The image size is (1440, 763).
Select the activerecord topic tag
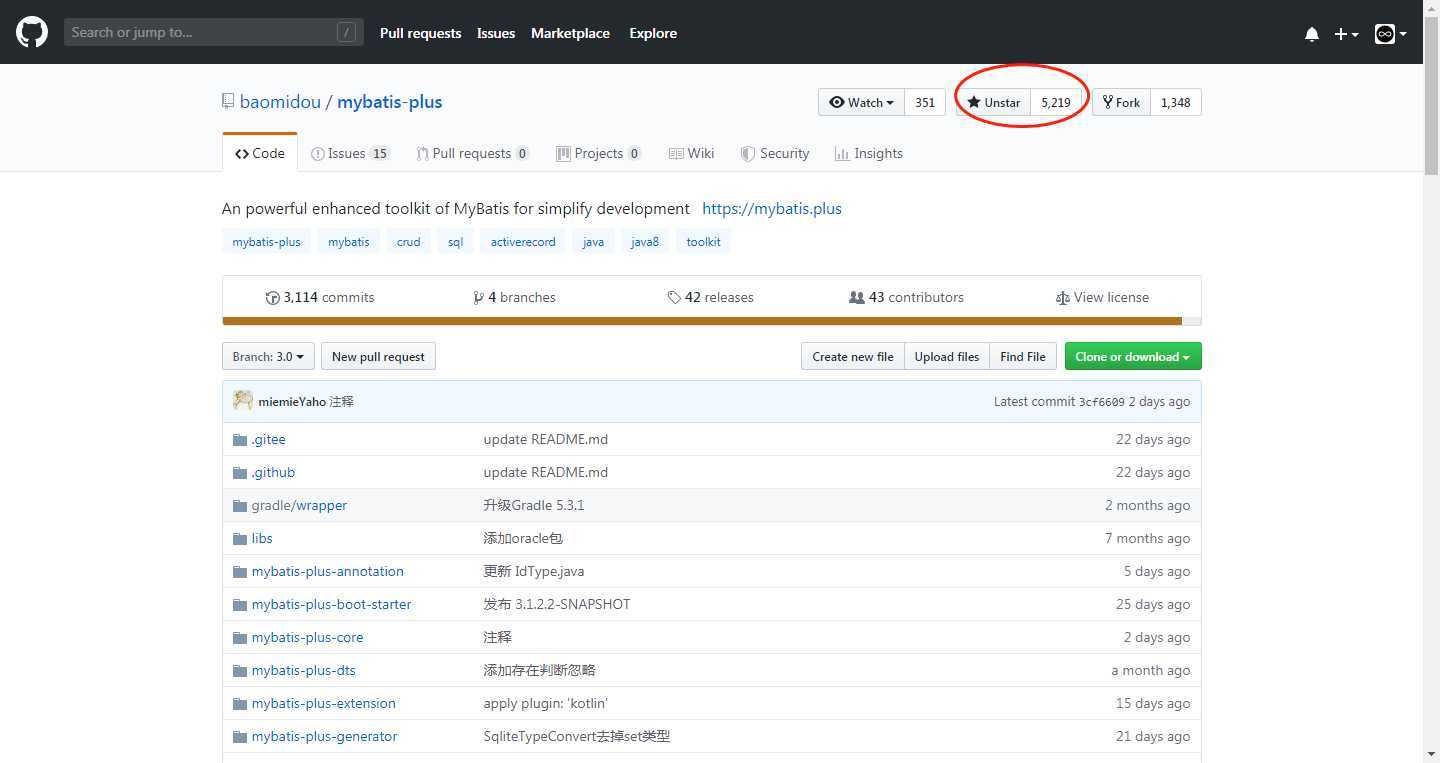523,242
